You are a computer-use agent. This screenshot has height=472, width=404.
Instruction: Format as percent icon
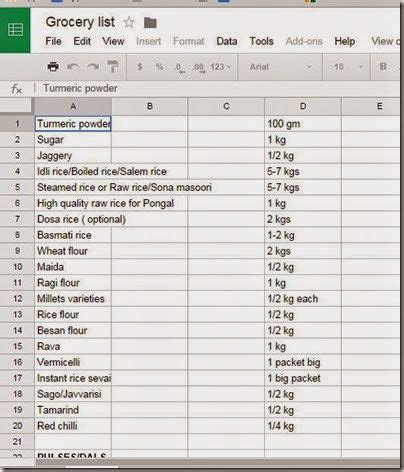pos(160,67)
